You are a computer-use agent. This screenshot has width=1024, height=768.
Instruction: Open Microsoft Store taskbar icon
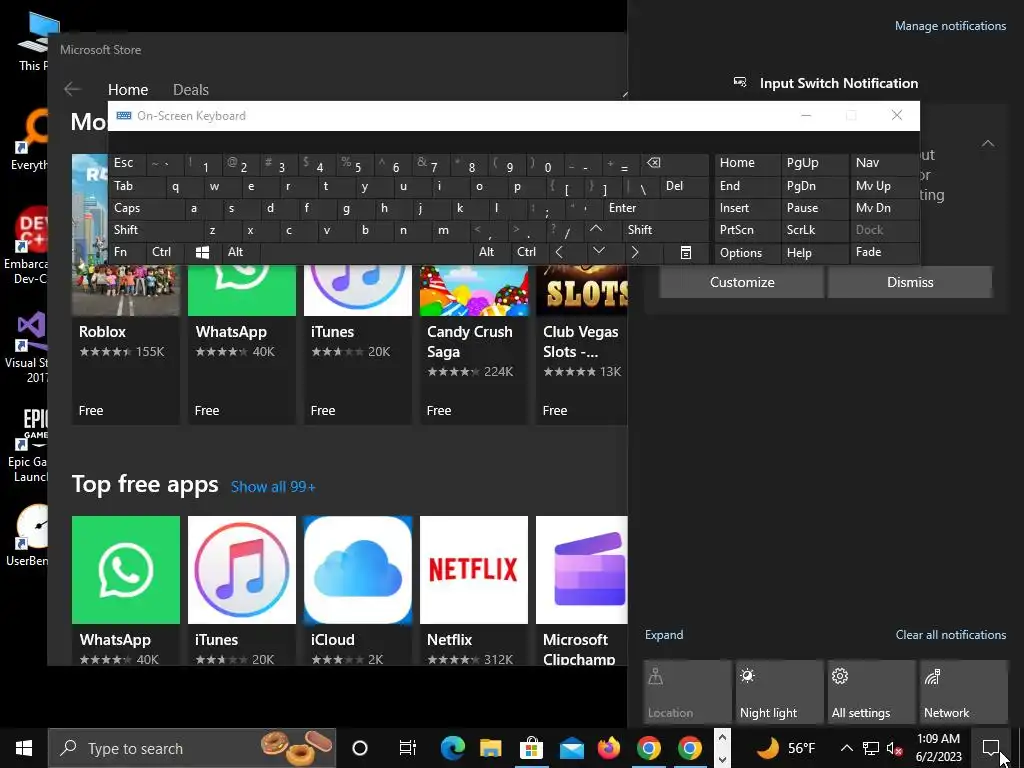tap(530, 748)
